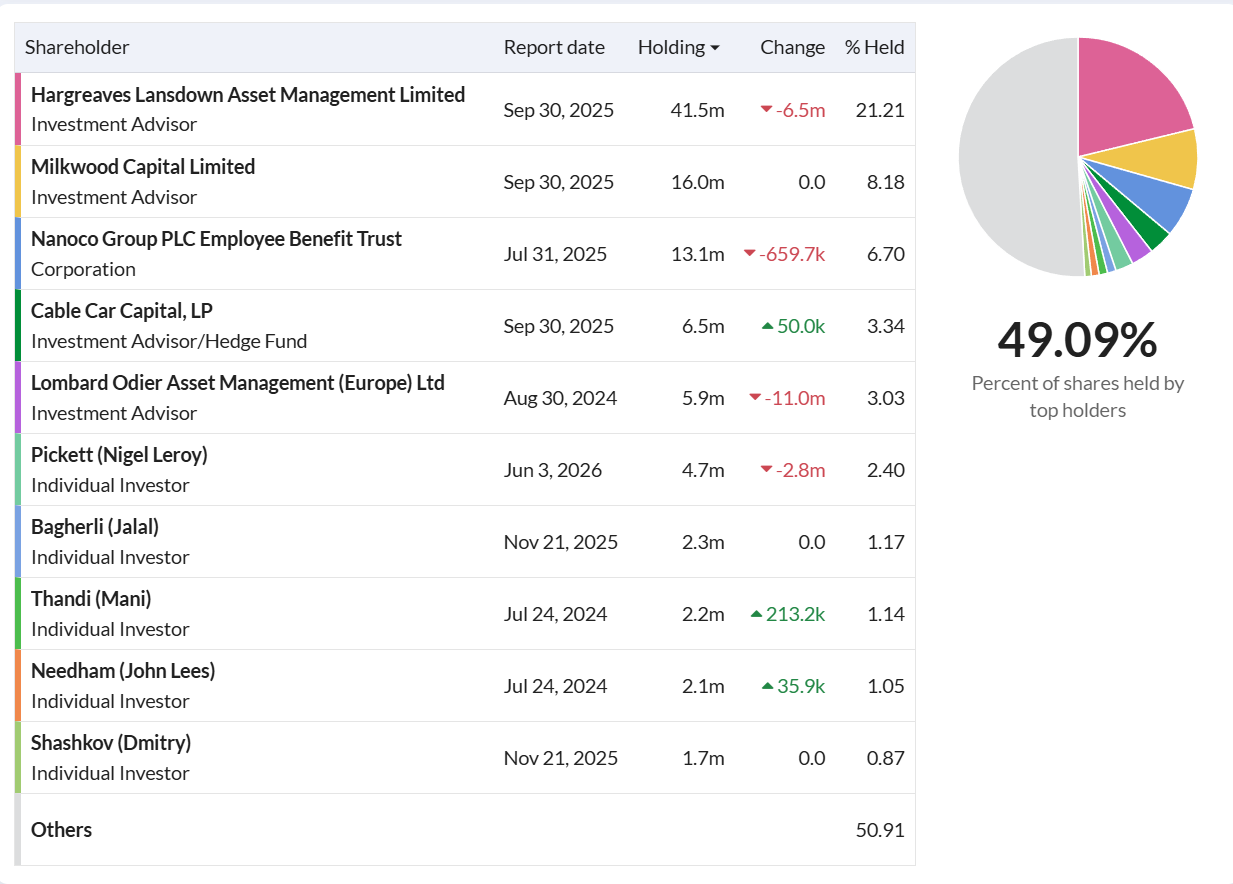1233x884 pixels.
Task: Click the green up arrow beside 50.0k
Action: (768, 326)
